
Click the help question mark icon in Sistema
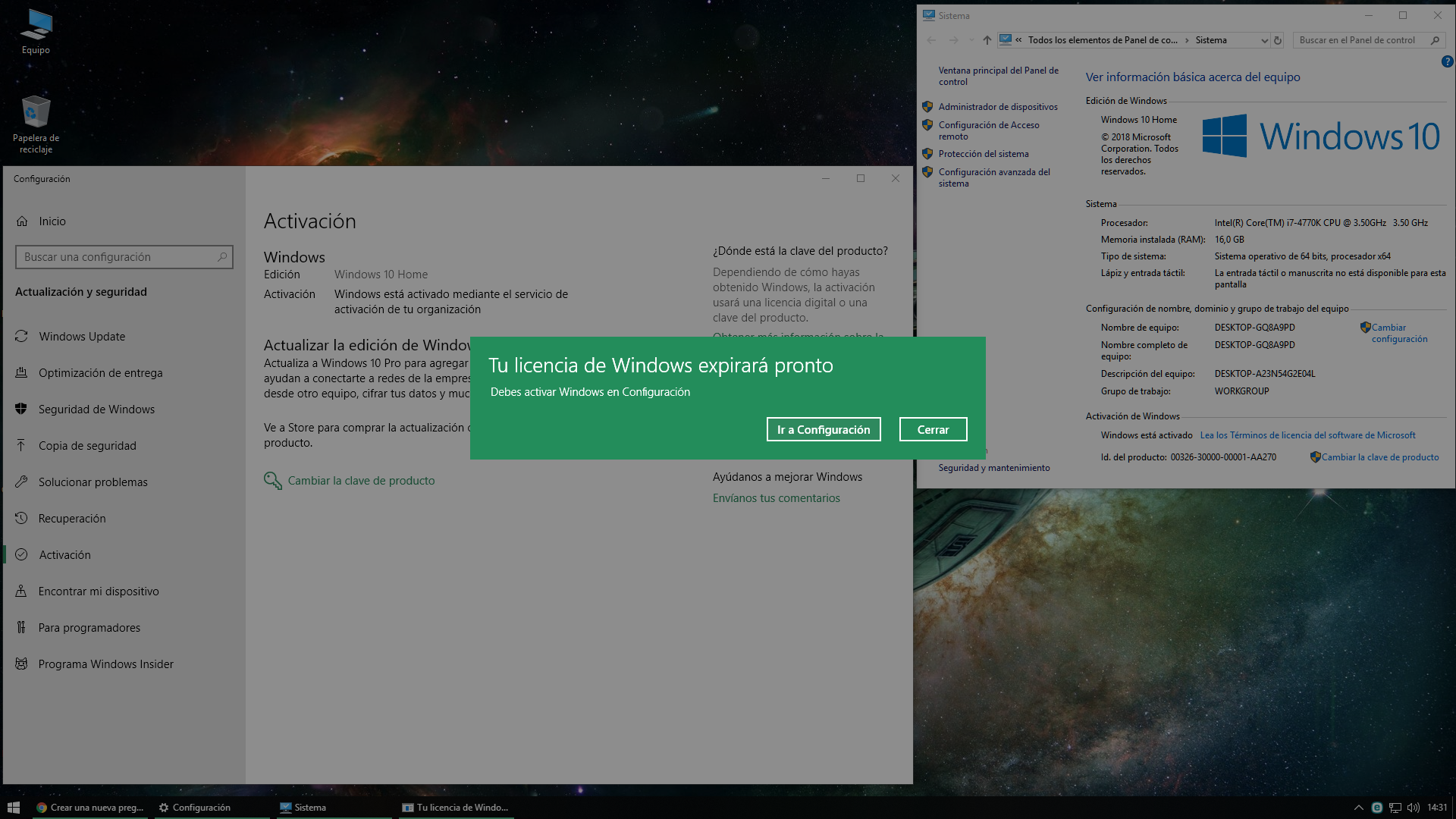[1447, 62]
